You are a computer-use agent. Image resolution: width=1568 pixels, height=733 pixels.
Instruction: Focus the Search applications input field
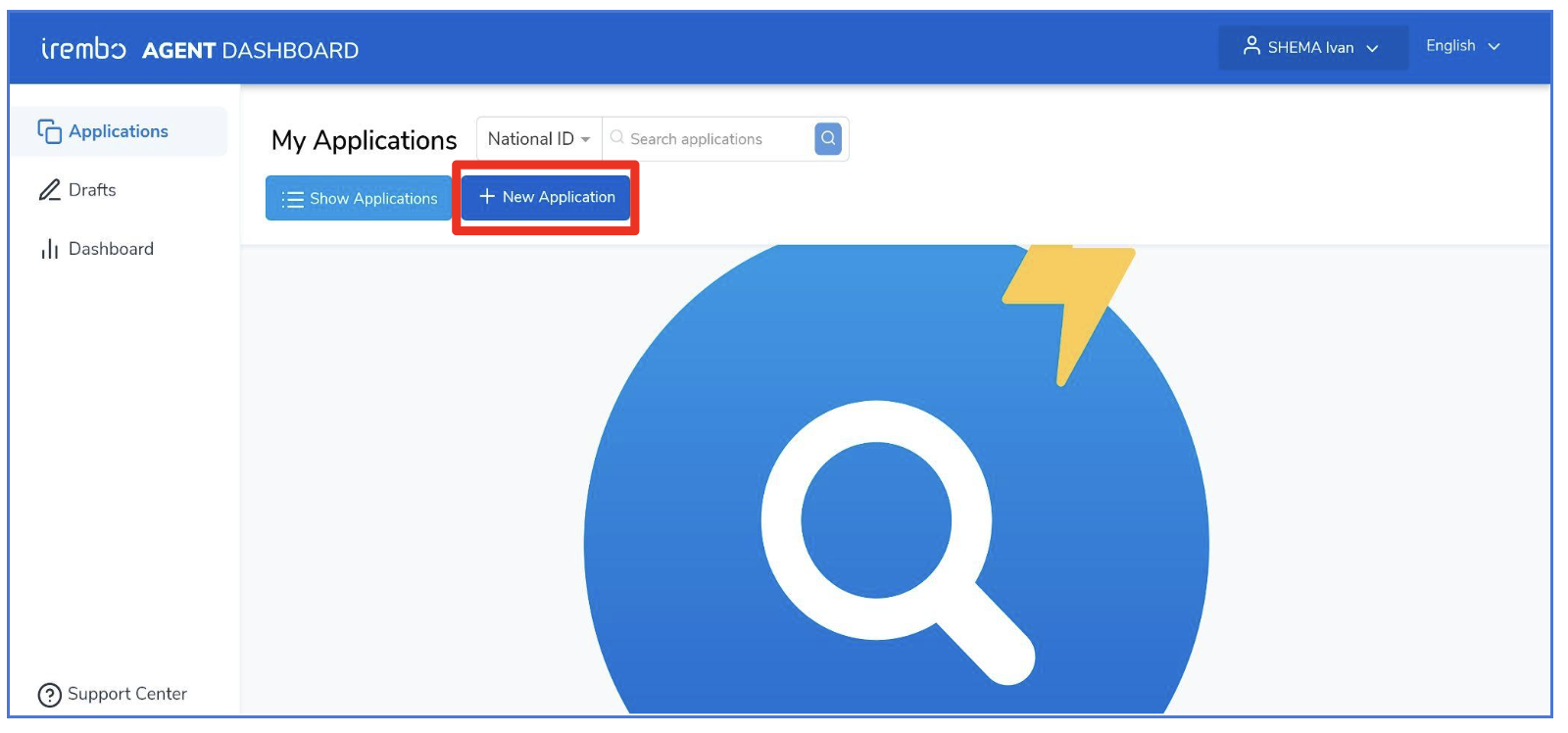[x=709, y=139]
